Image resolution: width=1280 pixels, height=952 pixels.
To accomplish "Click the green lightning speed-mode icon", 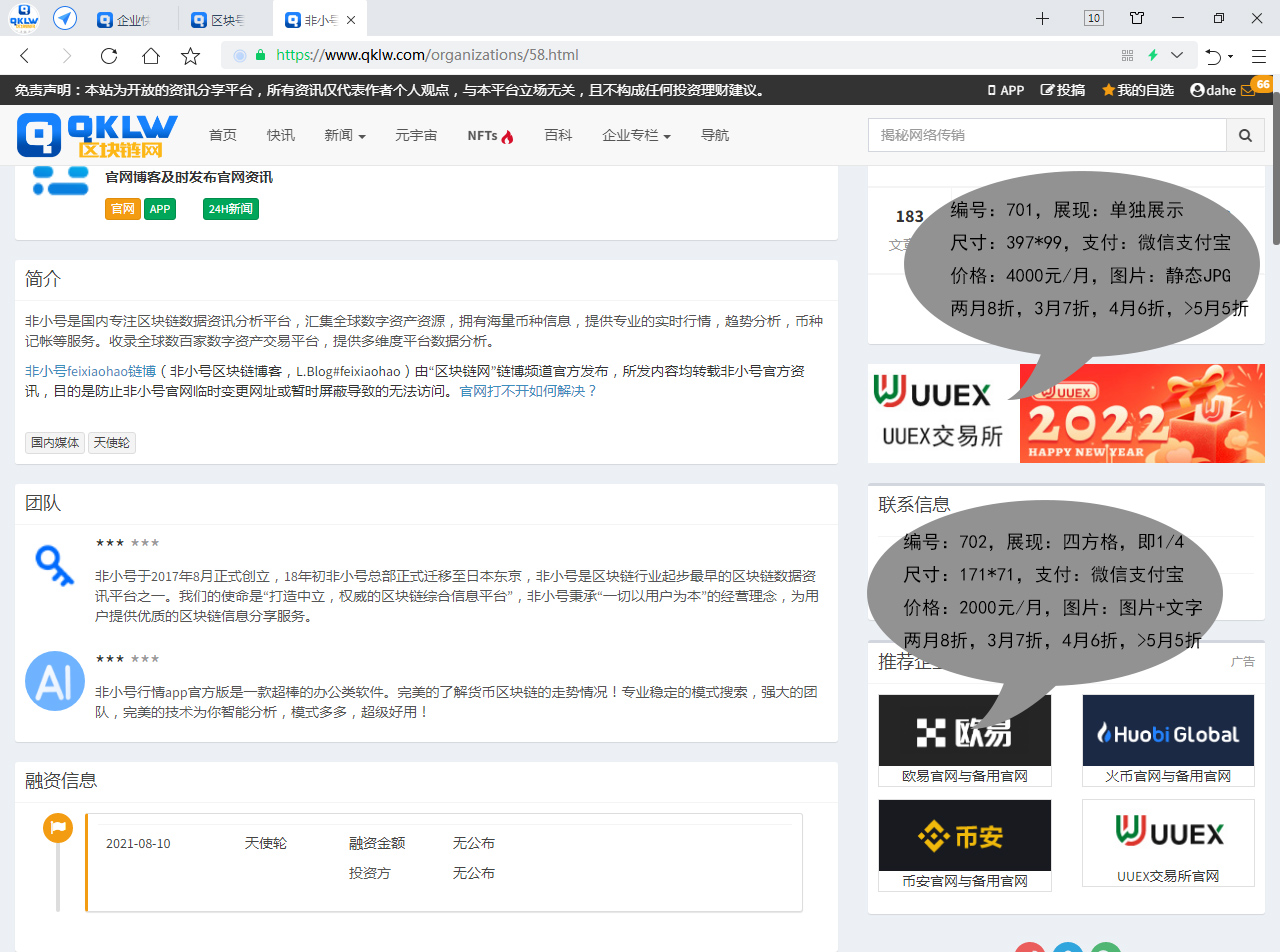I will 1153,55.
